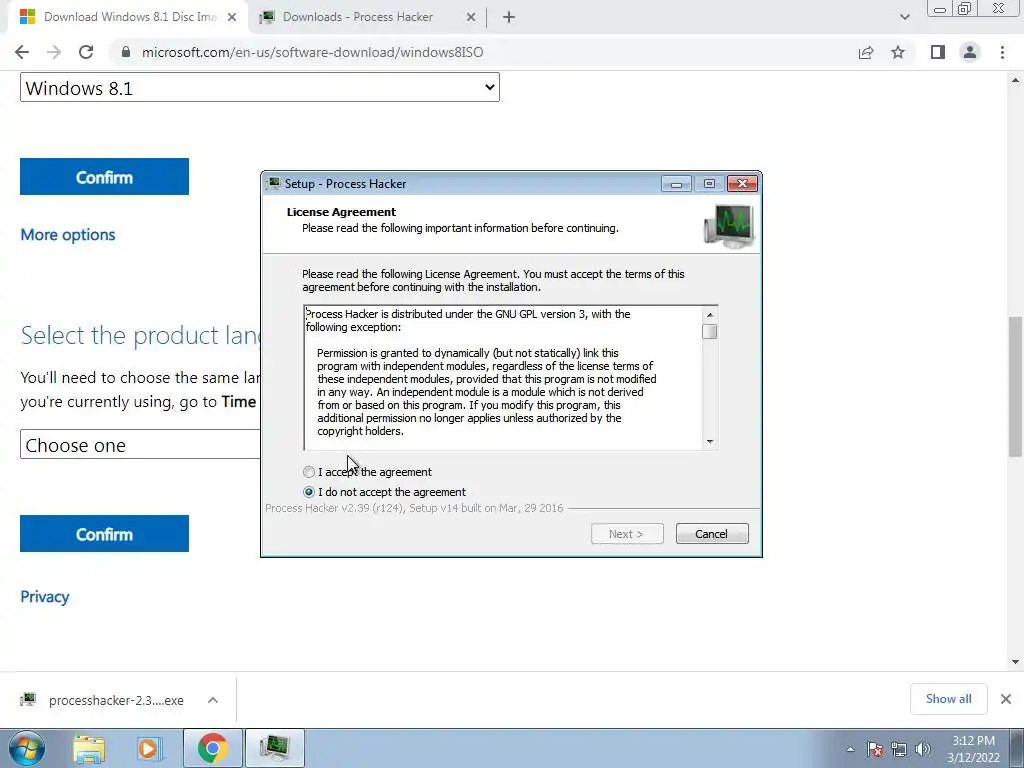Open Action Center flag icon
Viewport: 1024px width, 768px height.
875,749
